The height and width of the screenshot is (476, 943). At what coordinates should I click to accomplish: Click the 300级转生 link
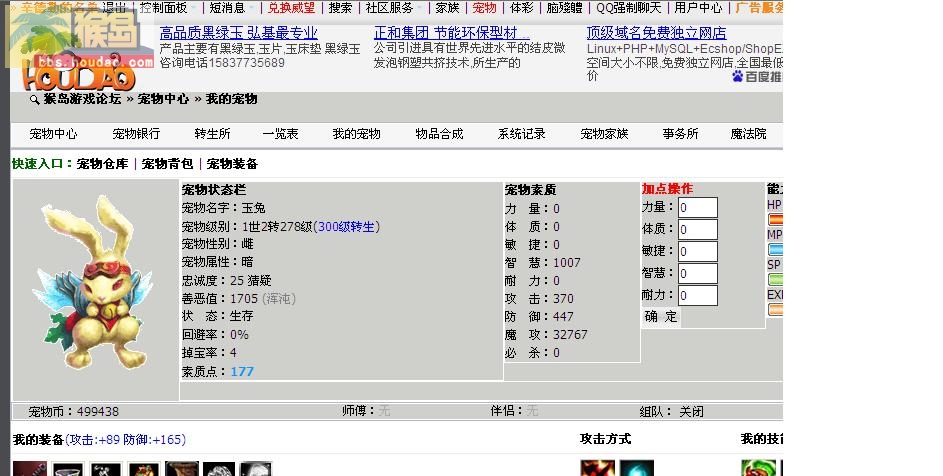click(346, 227)
